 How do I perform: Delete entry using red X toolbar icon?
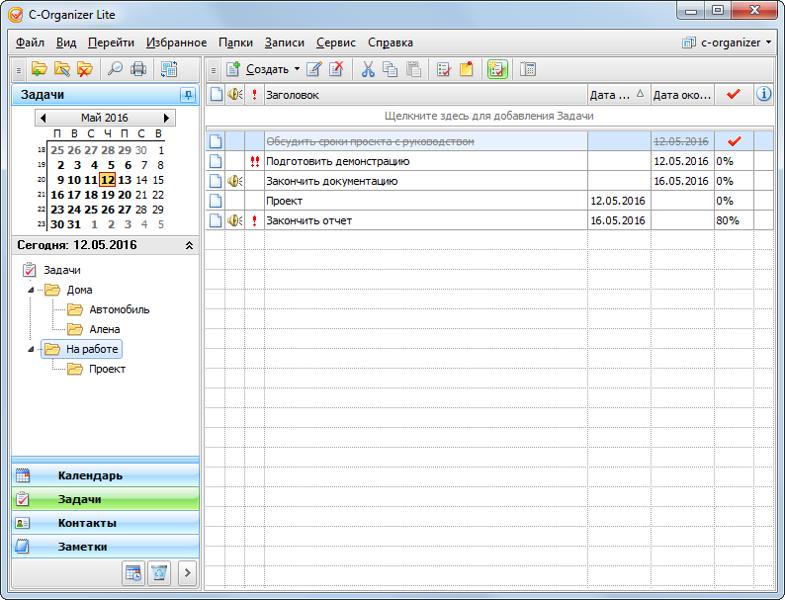pyautogui.click(x=337, y=69)
